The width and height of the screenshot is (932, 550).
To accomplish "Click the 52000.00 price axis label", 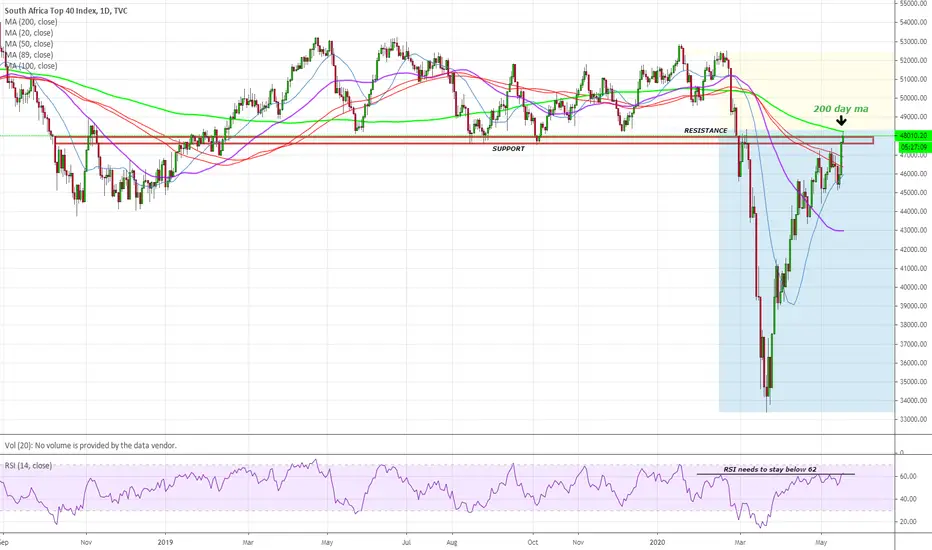I will (x=914, y=61).
